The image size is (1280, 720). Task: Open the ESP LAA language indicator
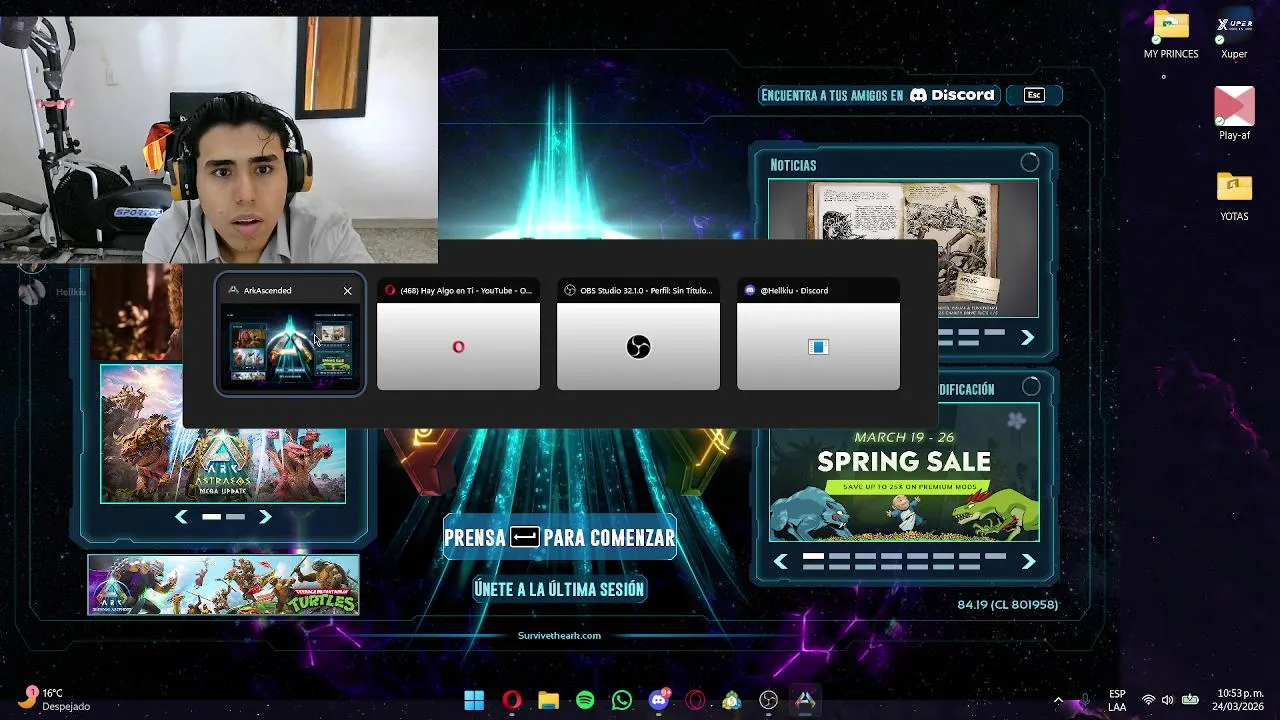pyautogui.click(x=1117, y=700)
